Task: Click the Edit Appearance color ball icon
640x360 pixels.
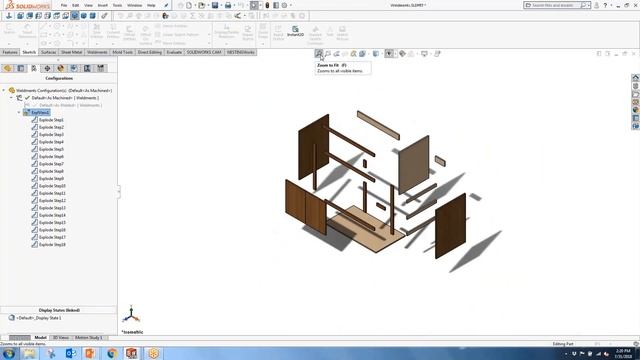Action: (402, 53)
